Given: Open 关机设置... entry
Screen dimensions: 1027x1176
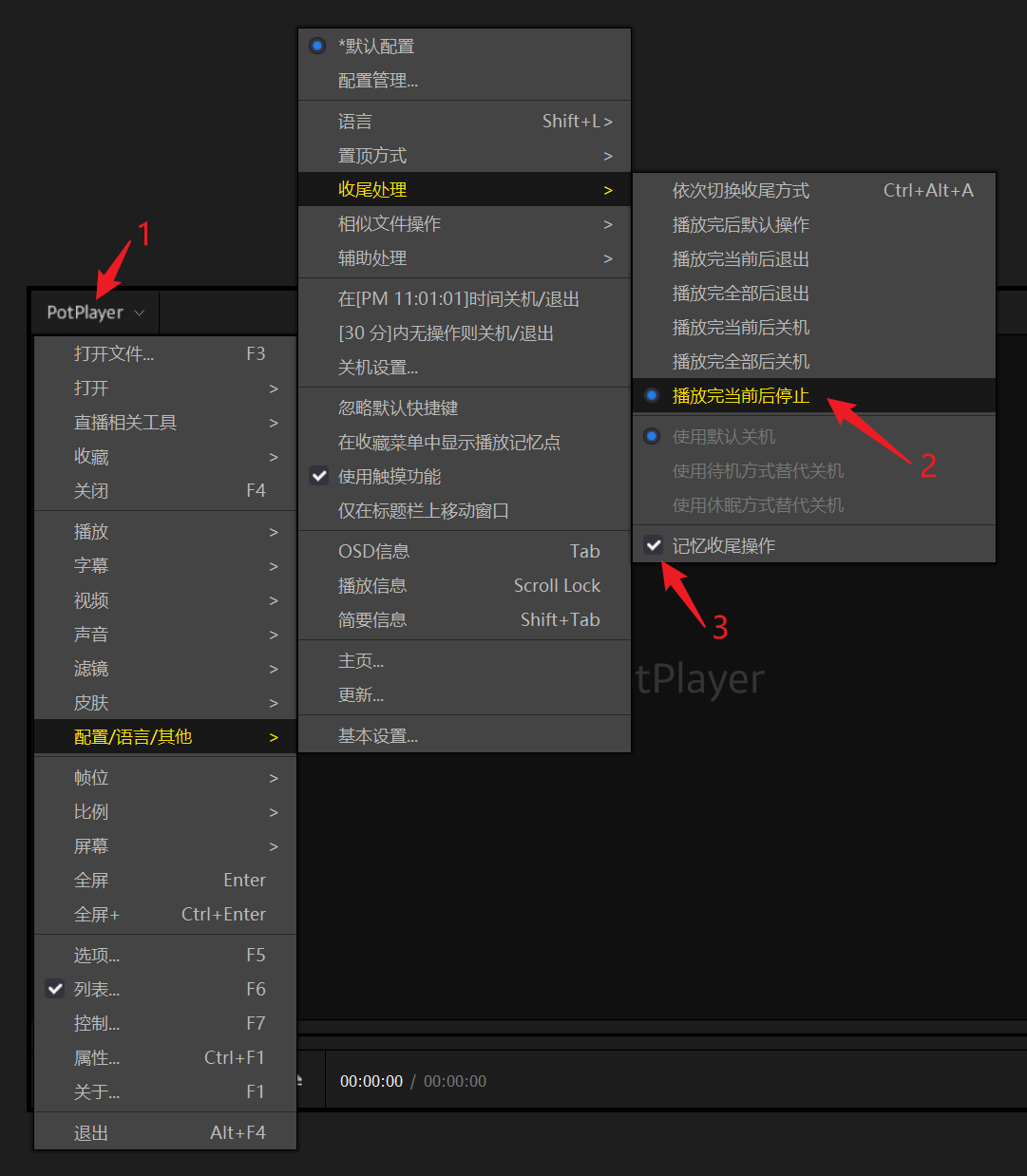Looking at the screenshot, I should [x=377, y=368].
